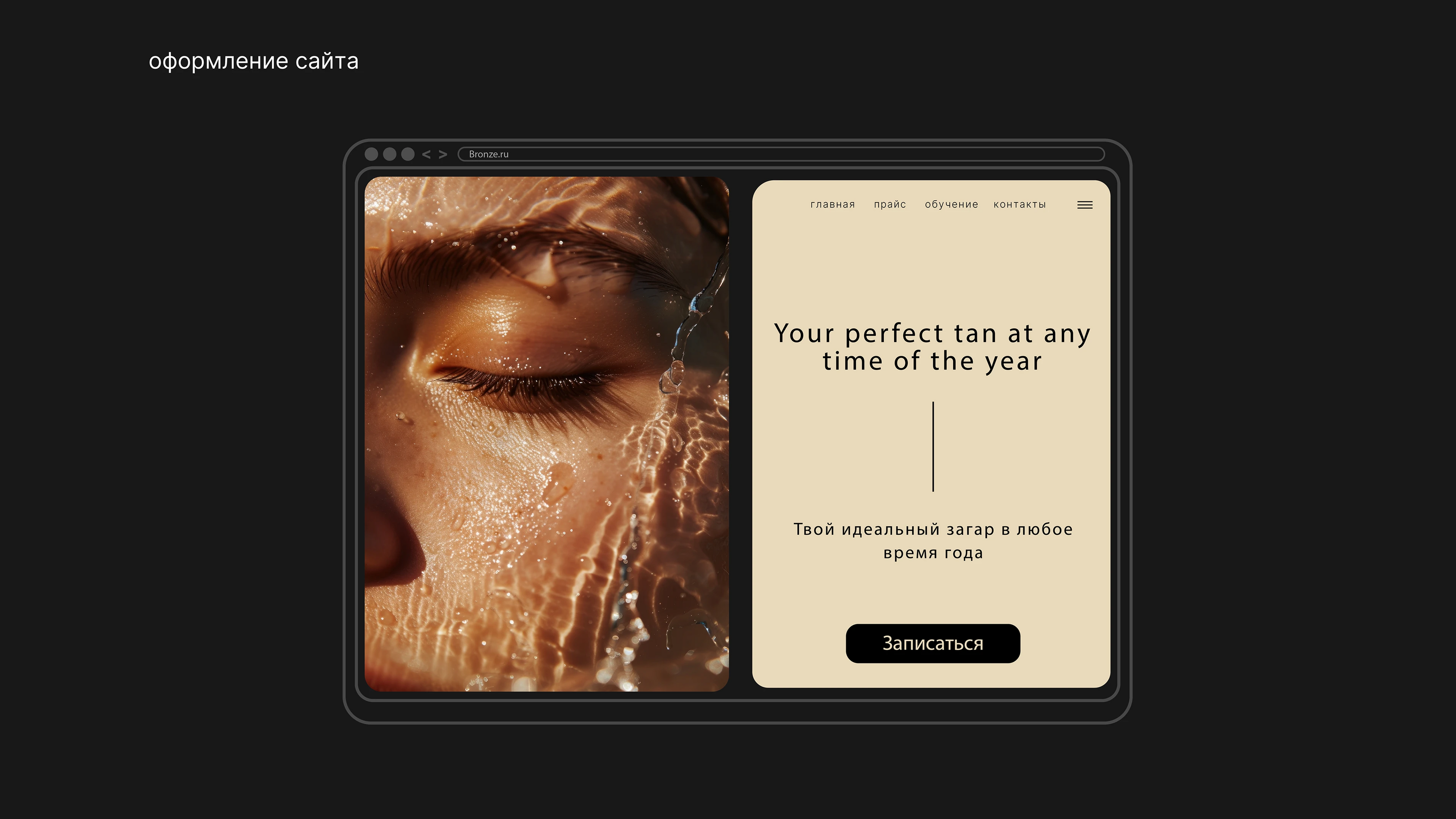Click the vertical divider line
This screenshot has height=819, width=1456.
[933, 446]
